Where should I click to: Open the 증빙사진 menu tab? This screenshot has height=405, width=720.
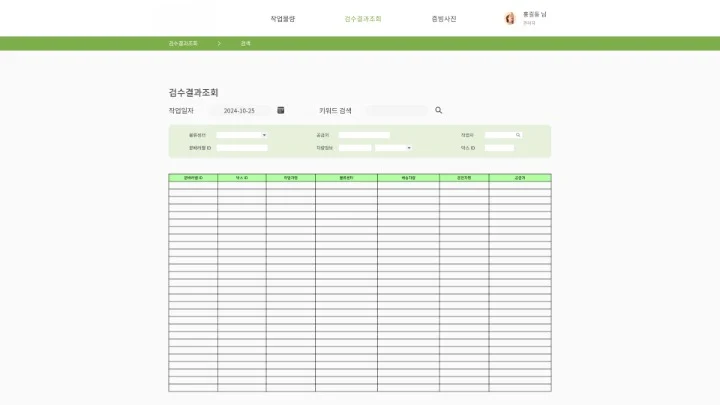click(444, 19)
